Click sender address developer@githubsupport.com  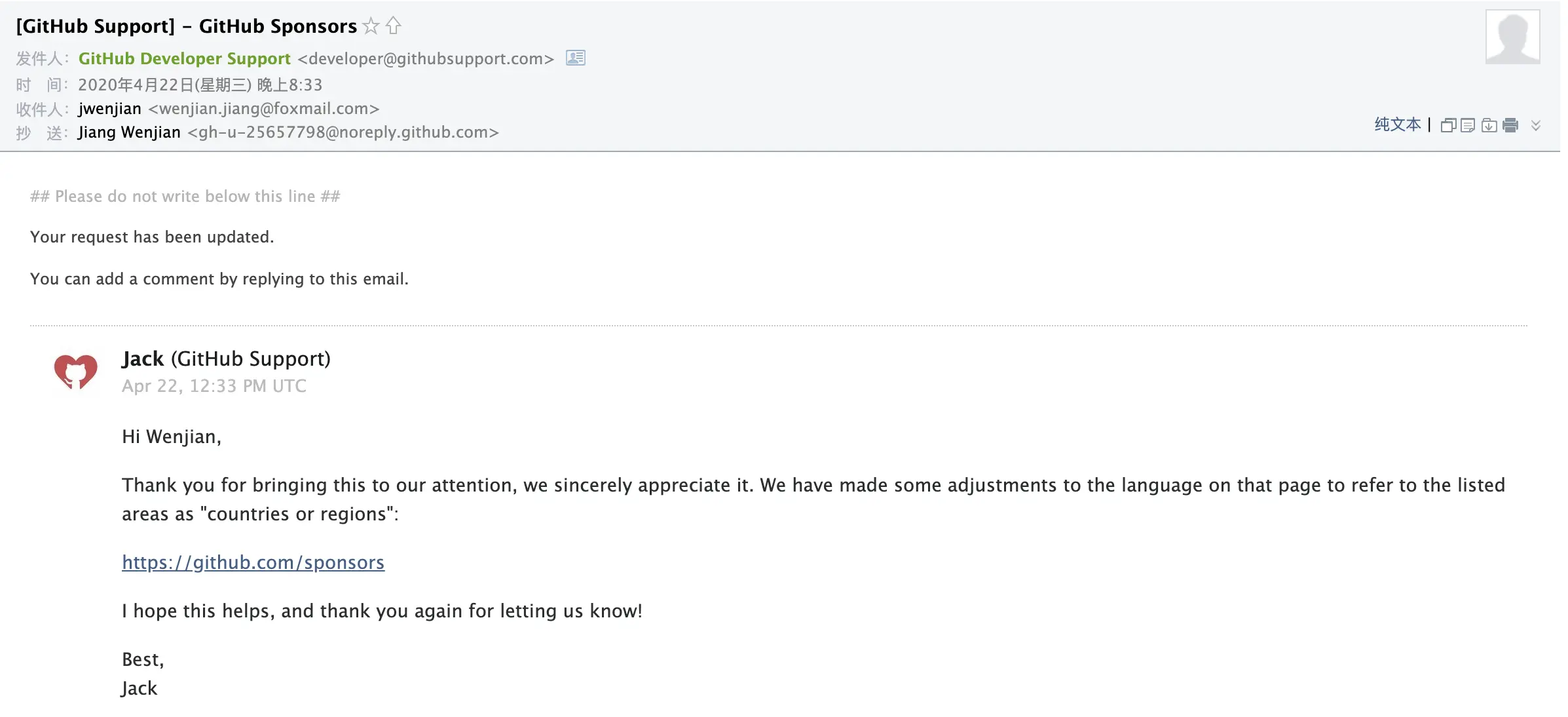(x=426, y=58)
